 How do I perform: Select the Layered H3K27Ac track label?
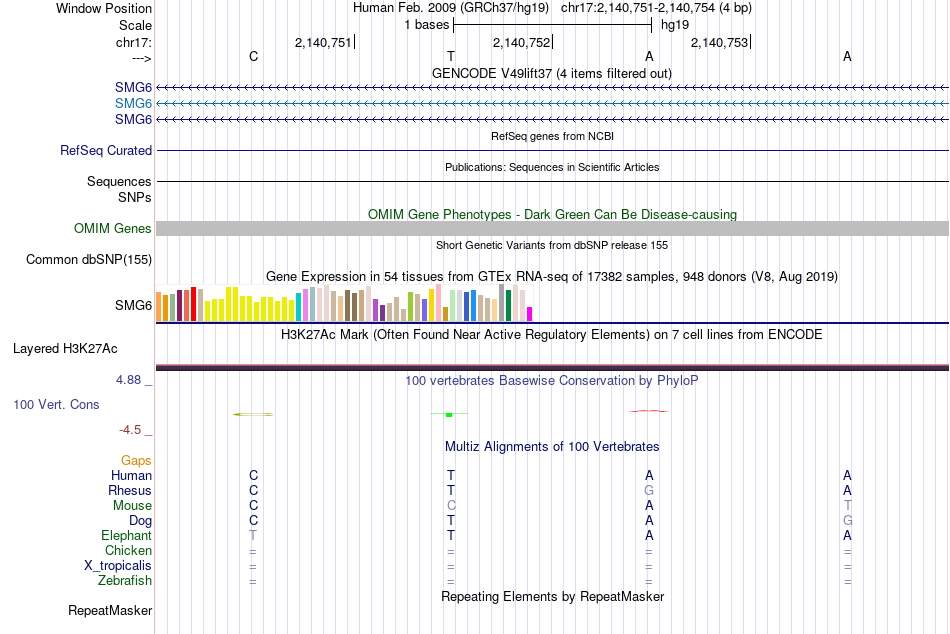65,349
